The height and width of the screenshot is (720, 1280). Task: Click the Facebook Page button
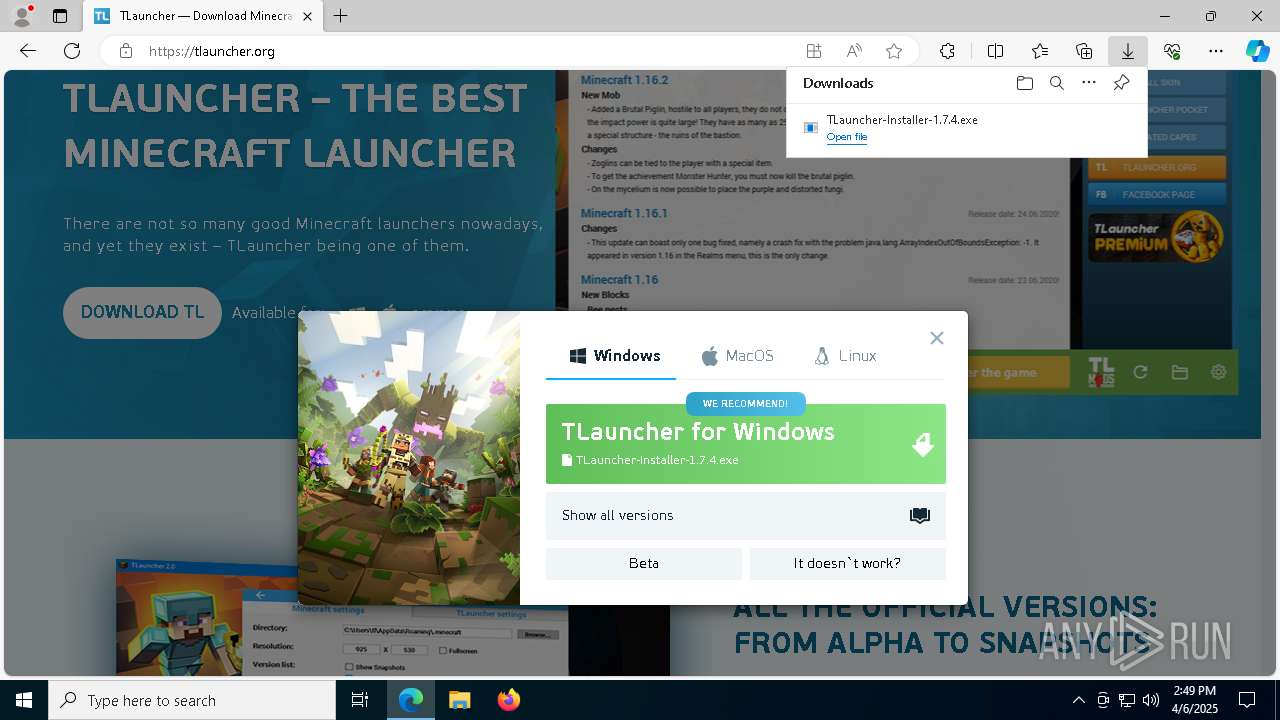coord(1157,195)
